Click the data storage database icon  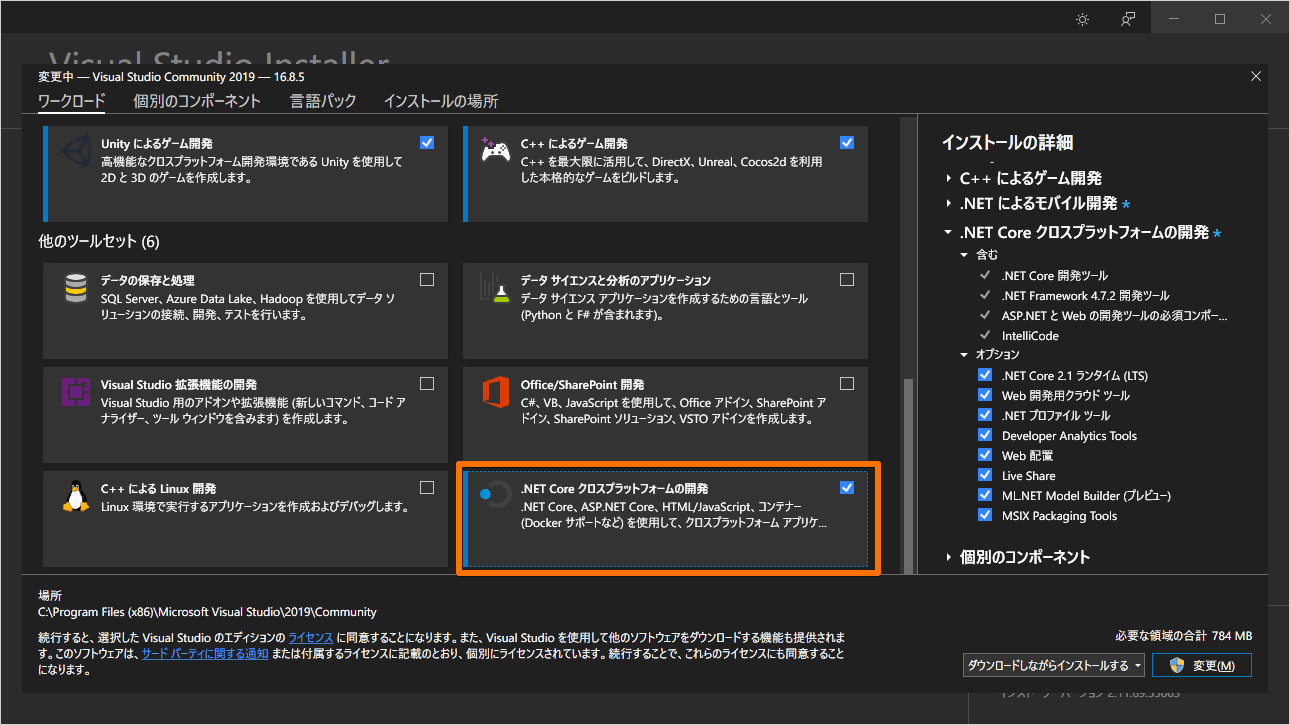(75, 289)
